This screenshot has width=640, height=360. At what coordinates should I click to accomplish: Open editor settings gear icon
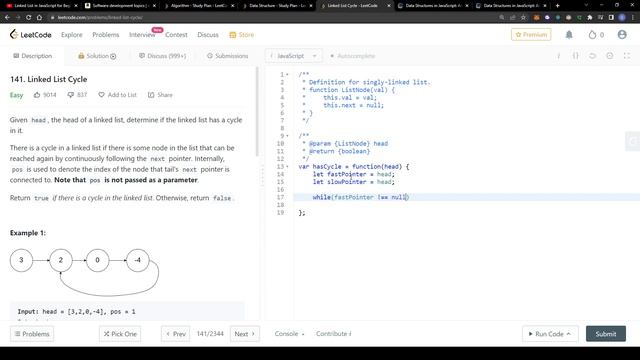coord(609,56)
